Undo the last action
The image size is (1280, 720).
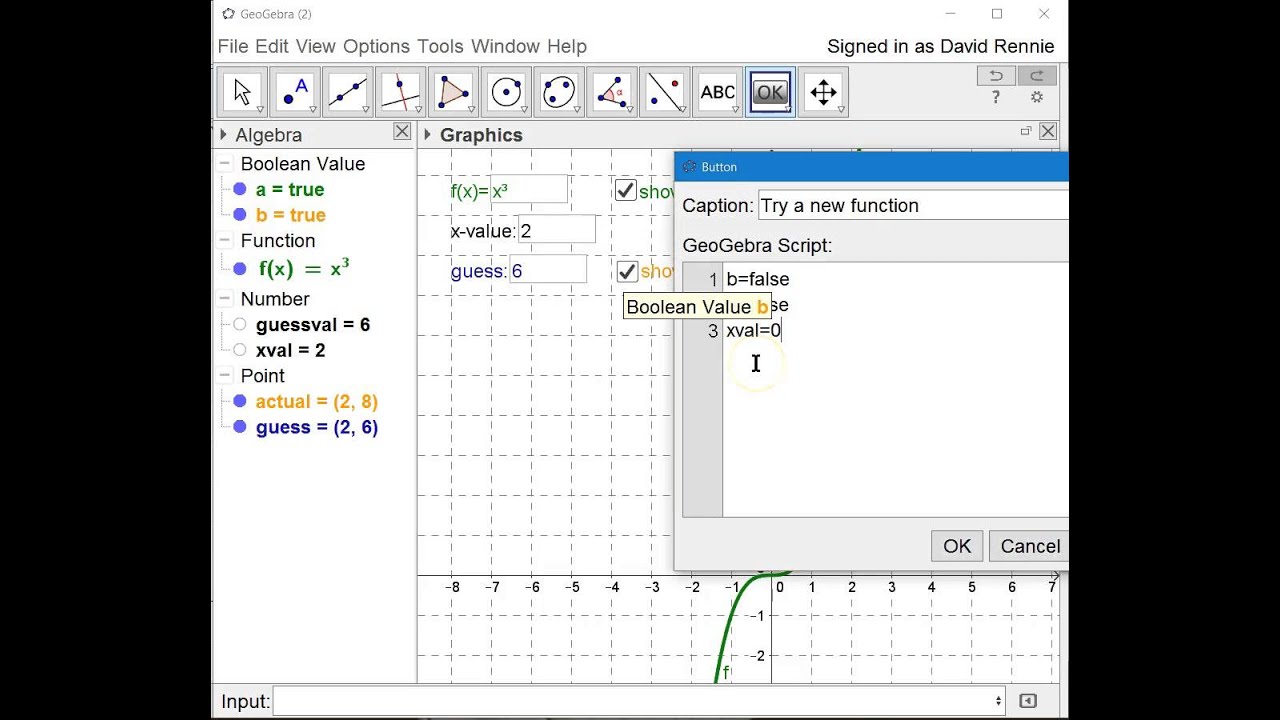click(x=996, y=76)
